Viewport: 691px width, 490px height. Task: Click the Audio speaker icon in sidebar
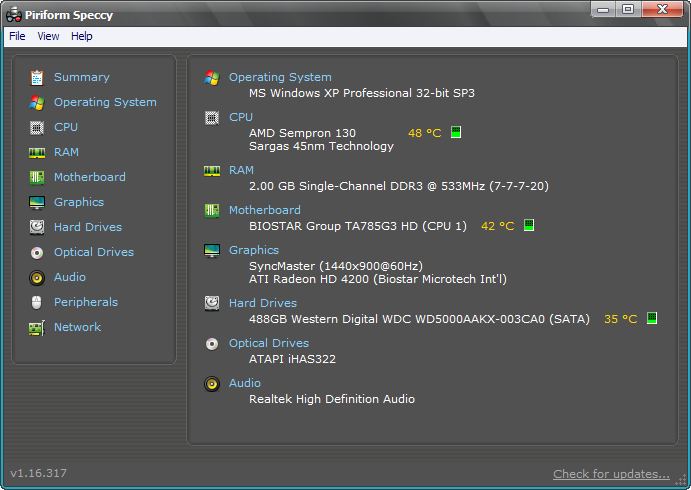[x=37, y=277]
